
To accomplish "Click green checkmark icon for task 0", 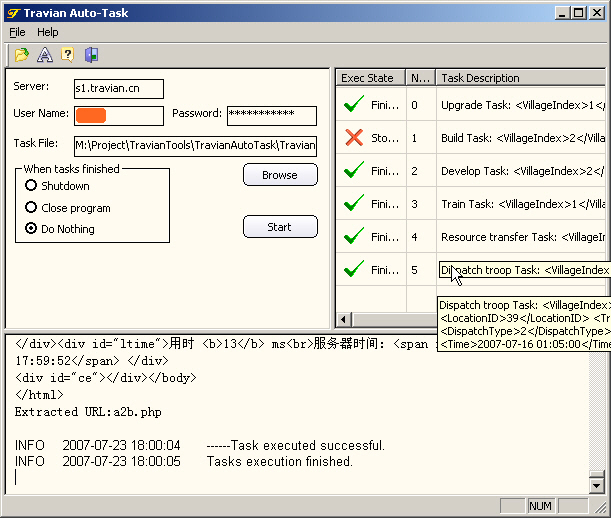I will [x=354, y=104].
